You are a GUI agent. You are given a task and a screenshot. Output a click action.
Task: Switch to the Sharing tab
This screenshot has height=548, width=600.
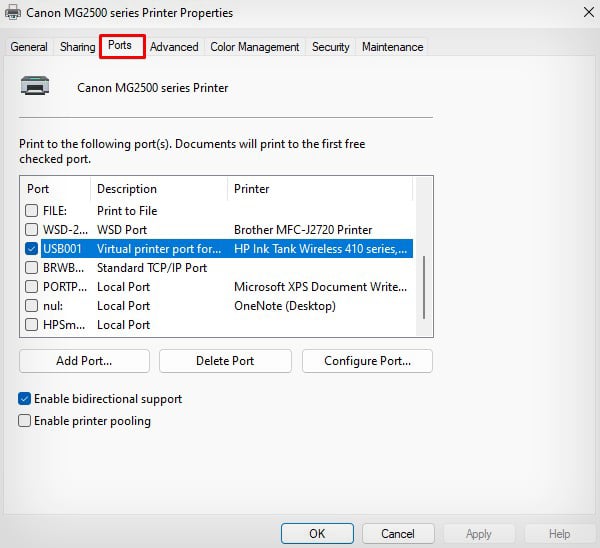[77, 47]
